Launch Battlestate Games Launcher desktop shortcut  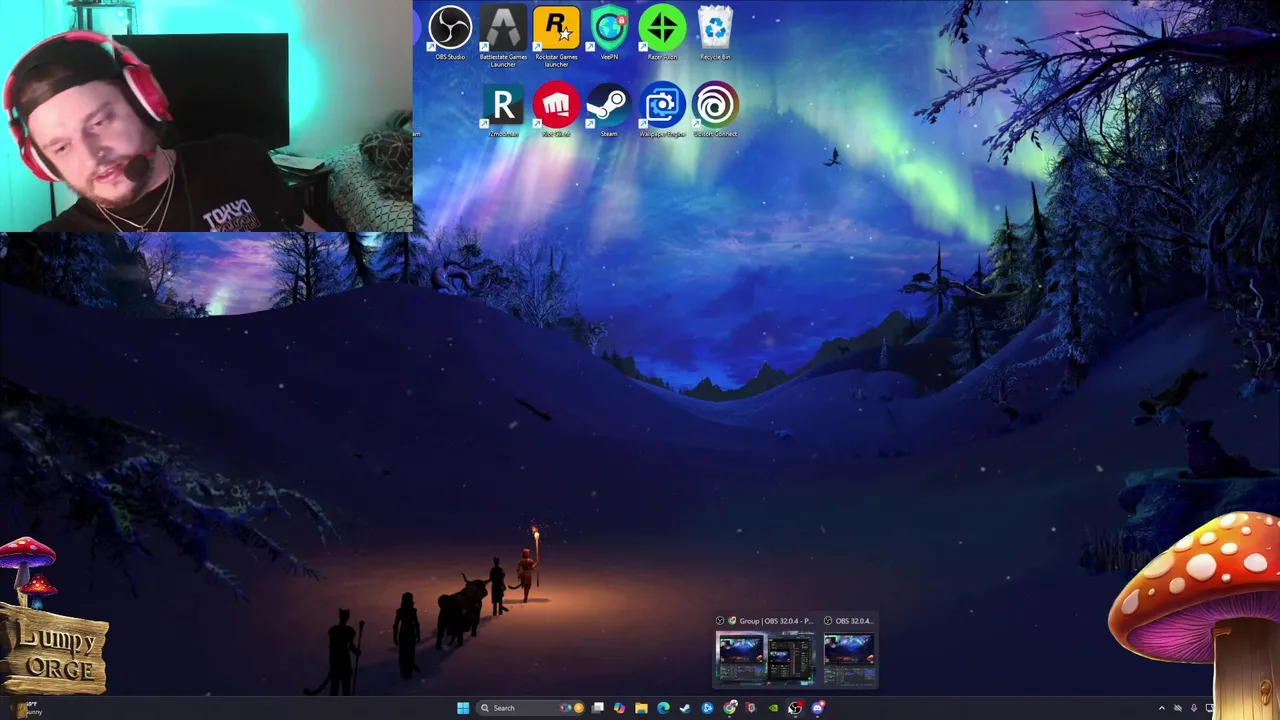coord(503,36)
